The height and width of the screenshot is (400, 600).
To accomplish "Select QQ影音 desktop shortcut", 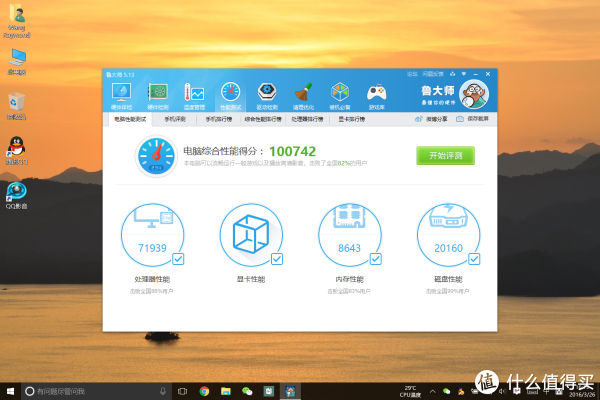I will coord(16,196).
